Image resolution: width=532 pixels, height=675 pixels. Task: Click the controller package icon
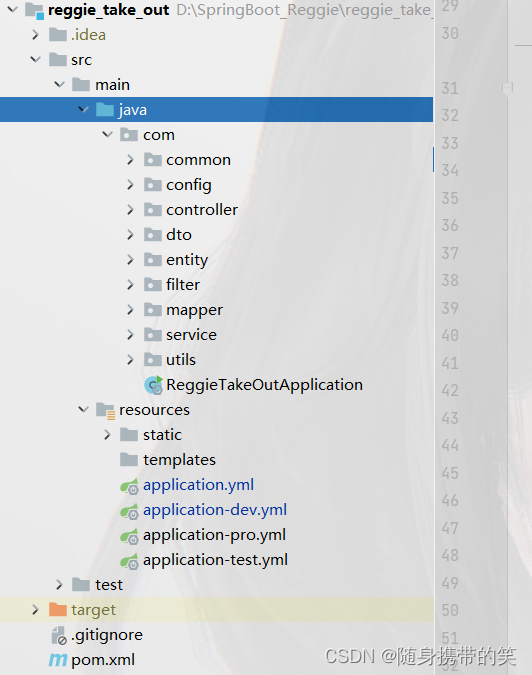pos(153,210)
